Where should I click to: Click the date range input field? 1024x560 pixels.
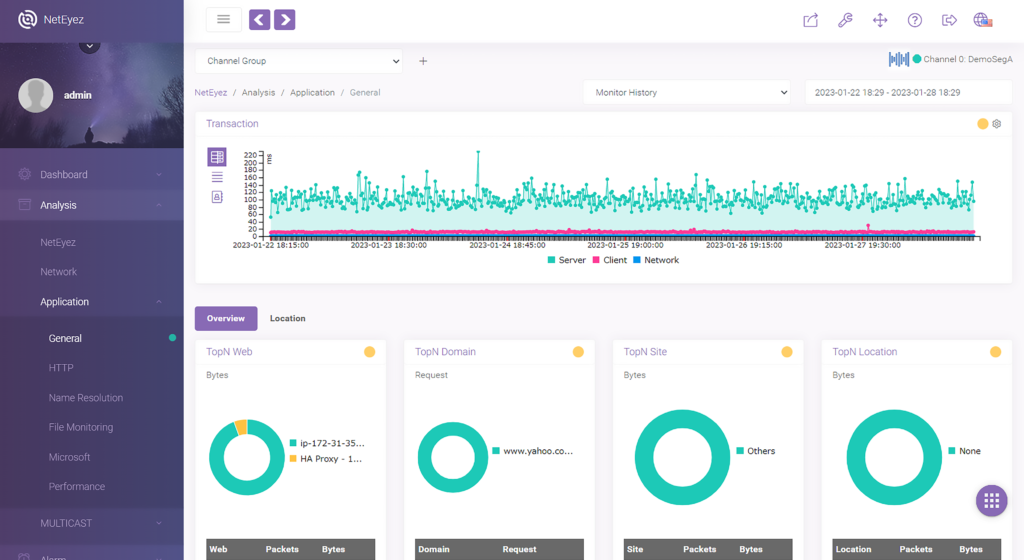[908, 92]
